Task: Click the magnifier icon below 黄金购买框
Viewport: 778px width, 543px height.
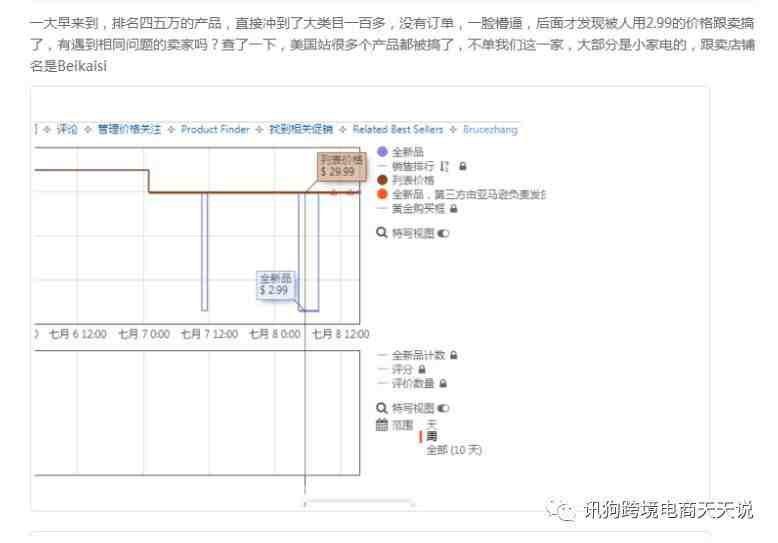Action: click(382, 232)
